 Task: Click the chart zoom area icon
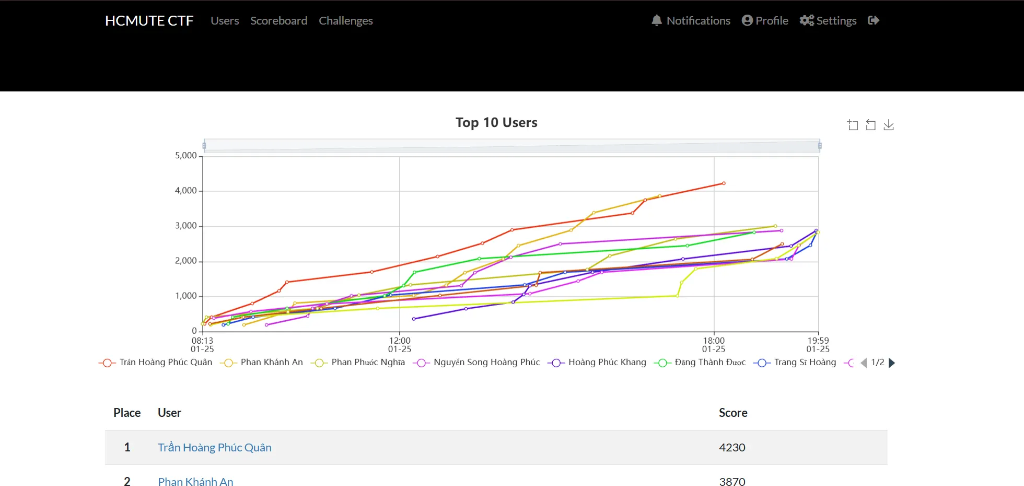click(852, 125)
